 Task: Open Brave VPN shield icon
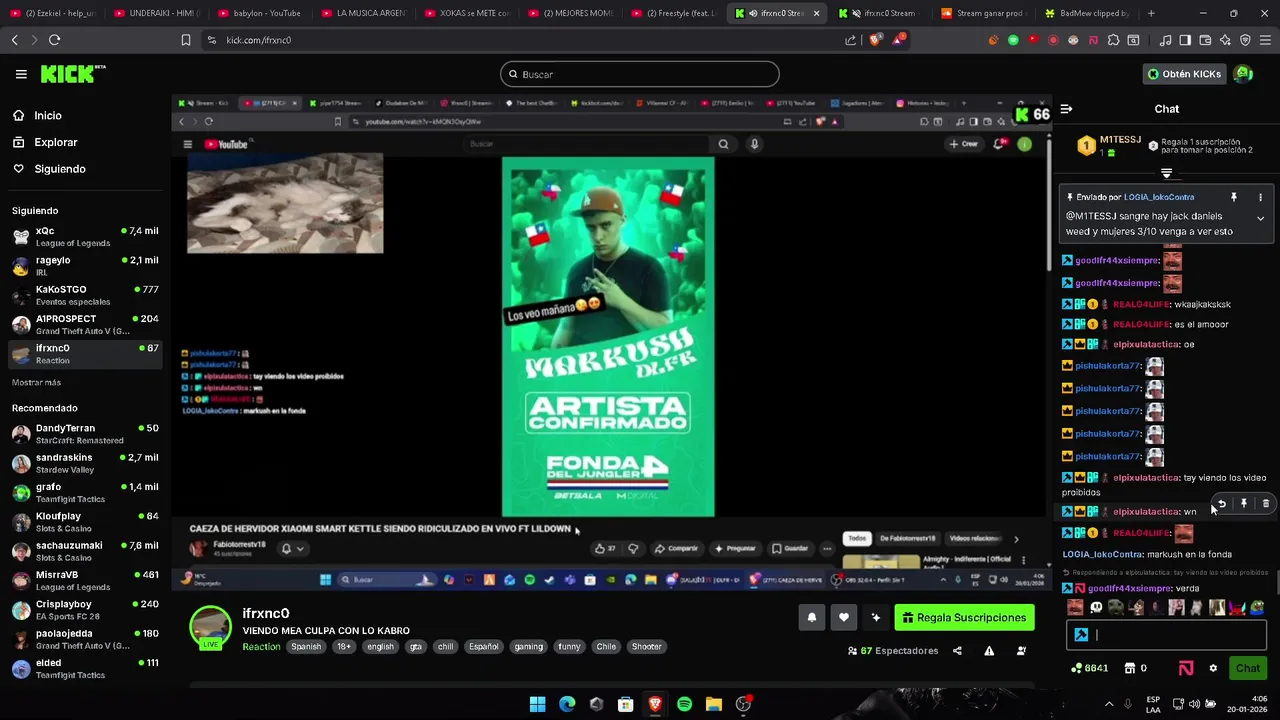[x=1245, y=40]
